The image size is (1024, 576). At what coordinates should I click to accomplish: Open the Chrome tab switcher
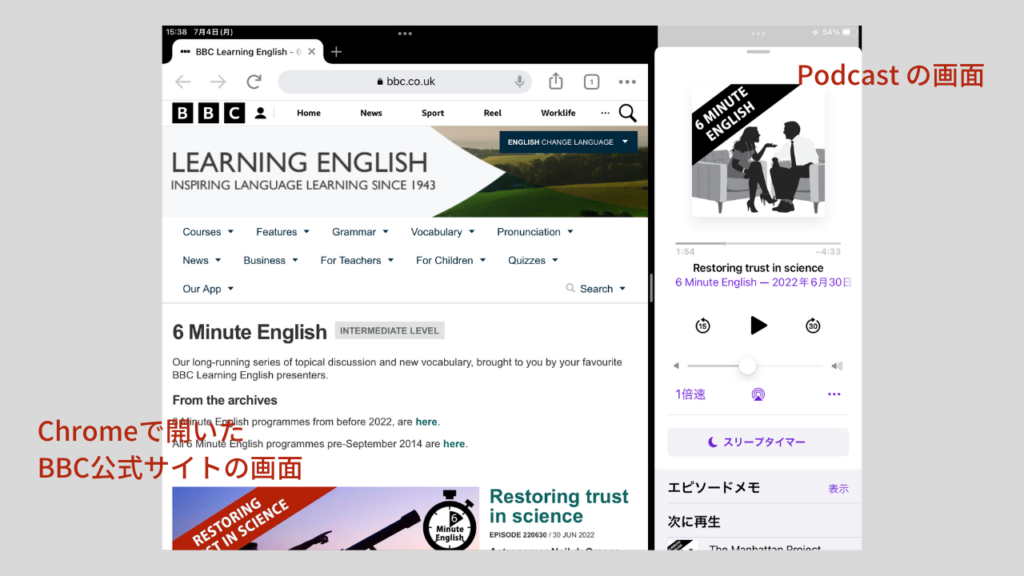point(592,82)
